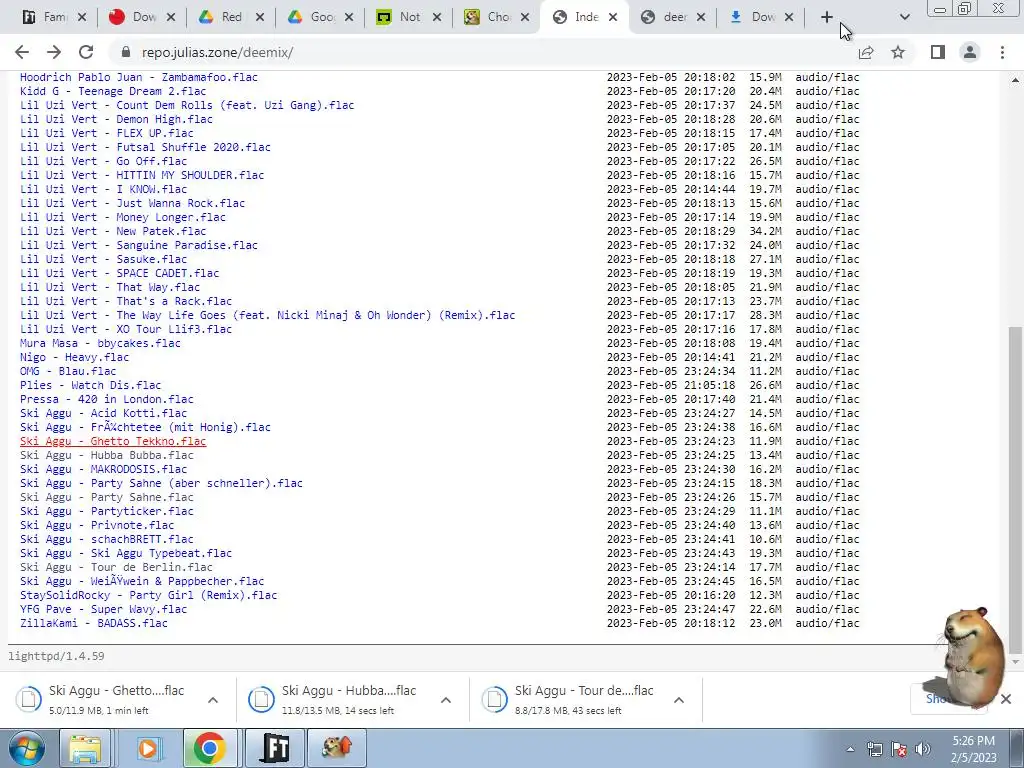Go forward to the next page
This screenshot has height=768, width=1024.
(54, 52)
